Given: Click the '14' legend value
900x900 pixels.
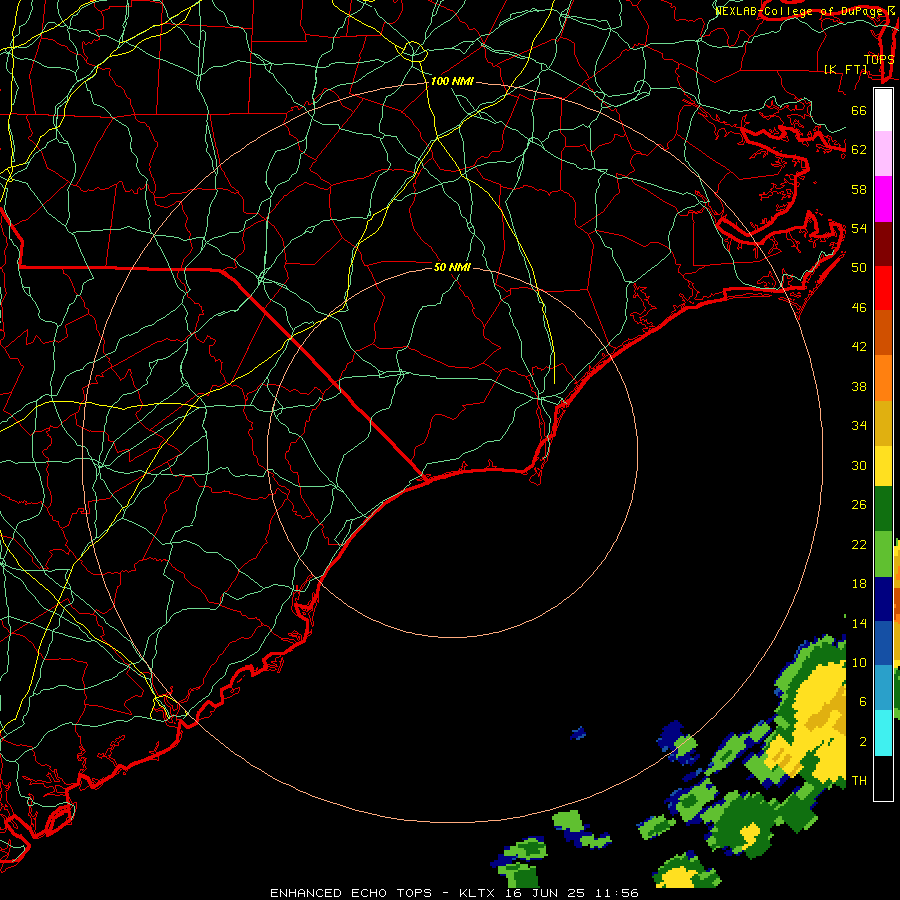Looking at the screenshot, I should [859, 623].
